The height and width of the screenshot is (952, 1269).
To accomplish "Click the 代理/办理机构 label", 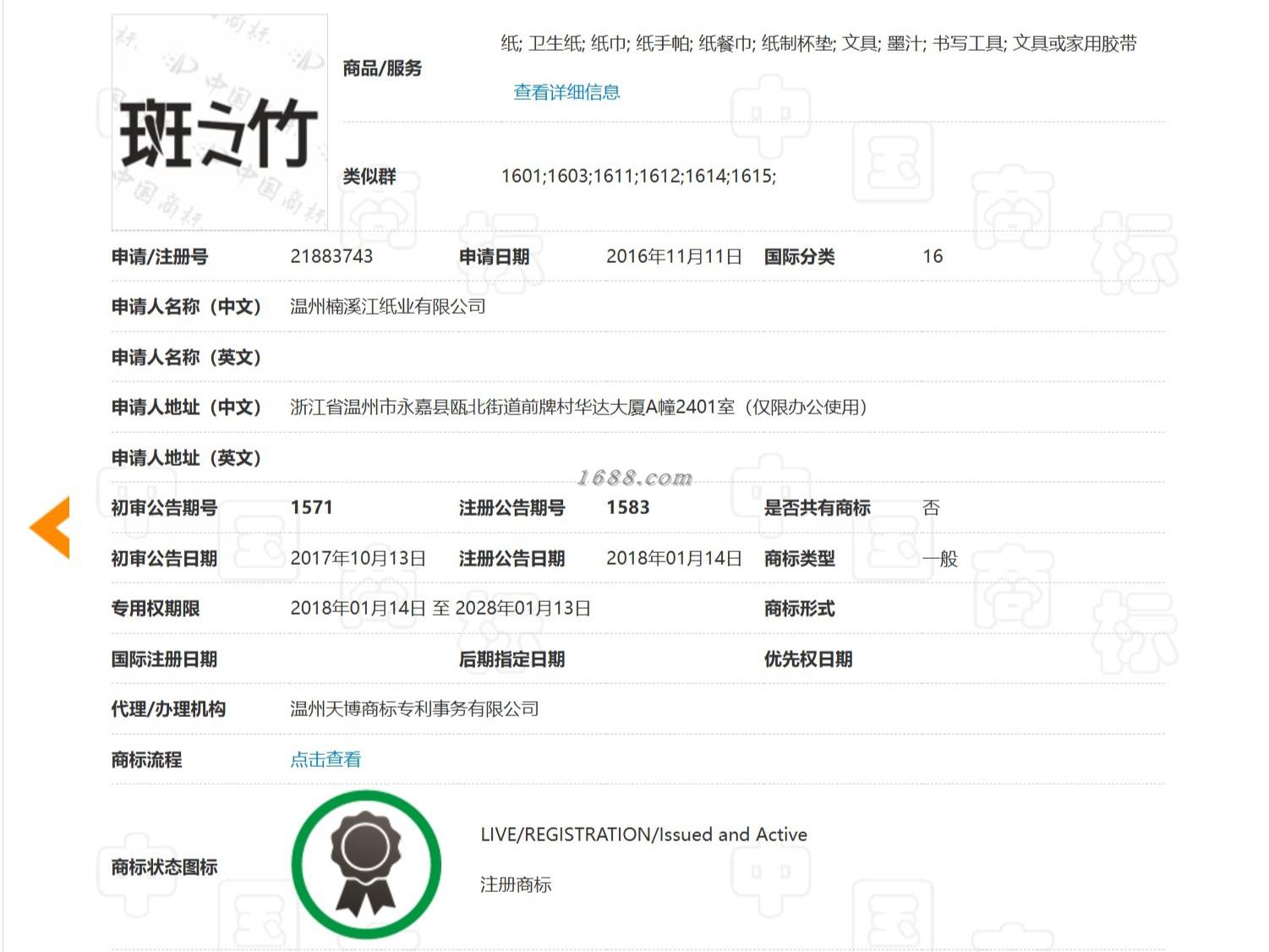I will point(169,709).
